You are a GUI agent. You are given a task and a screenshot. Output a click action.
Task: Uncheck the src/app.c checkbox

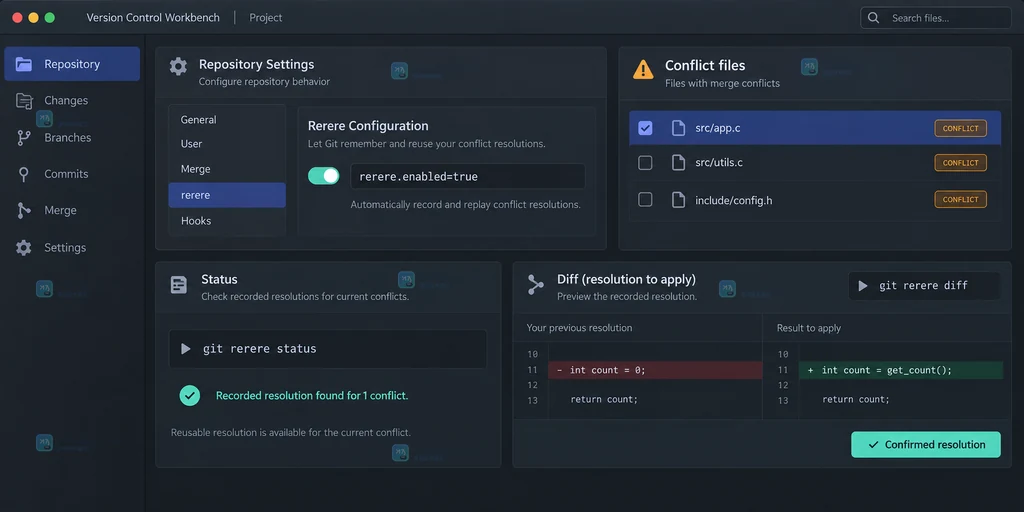point(645,128)
